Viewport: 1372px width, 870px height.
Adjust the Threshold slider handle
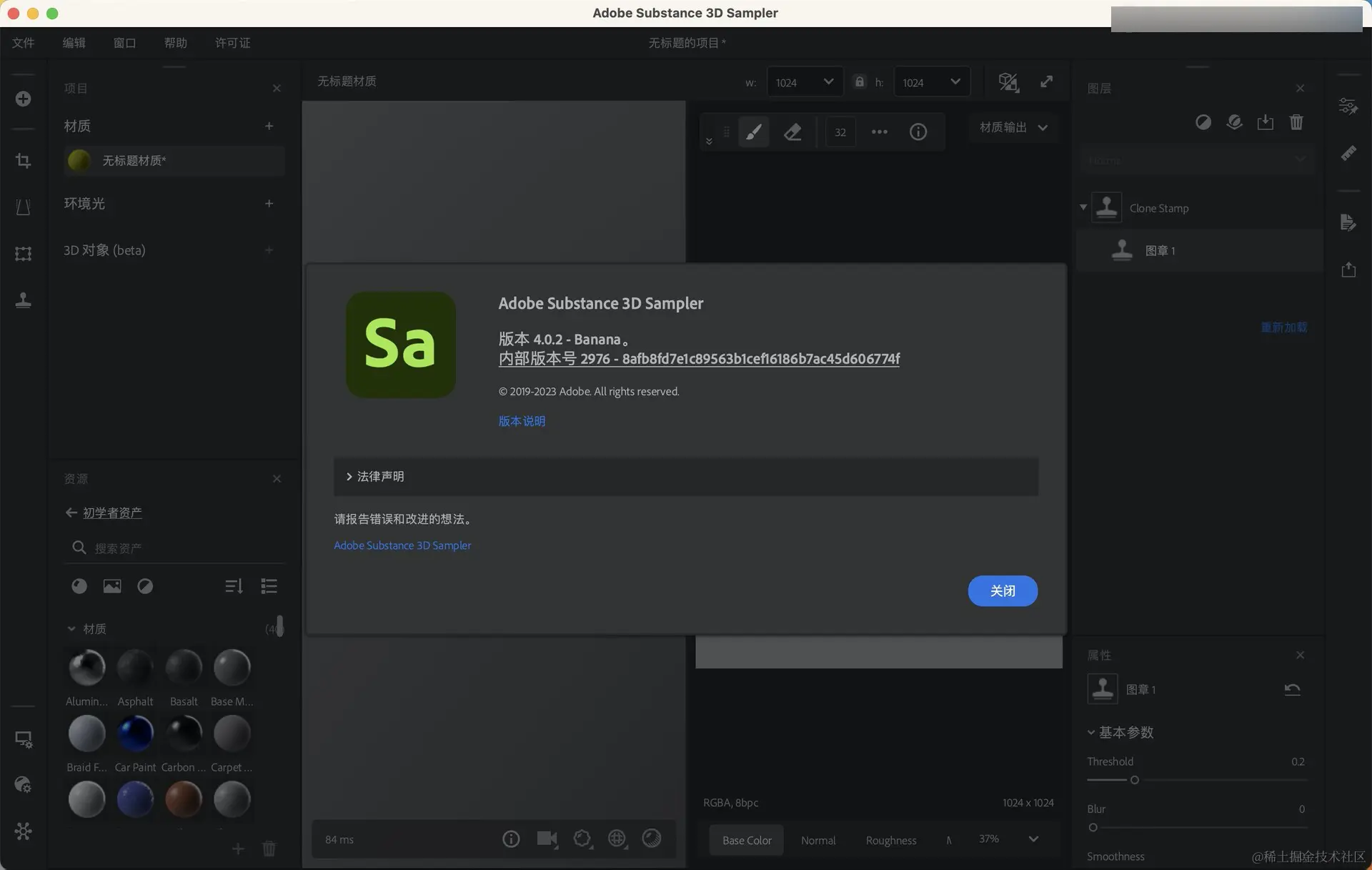point(1134,780)
